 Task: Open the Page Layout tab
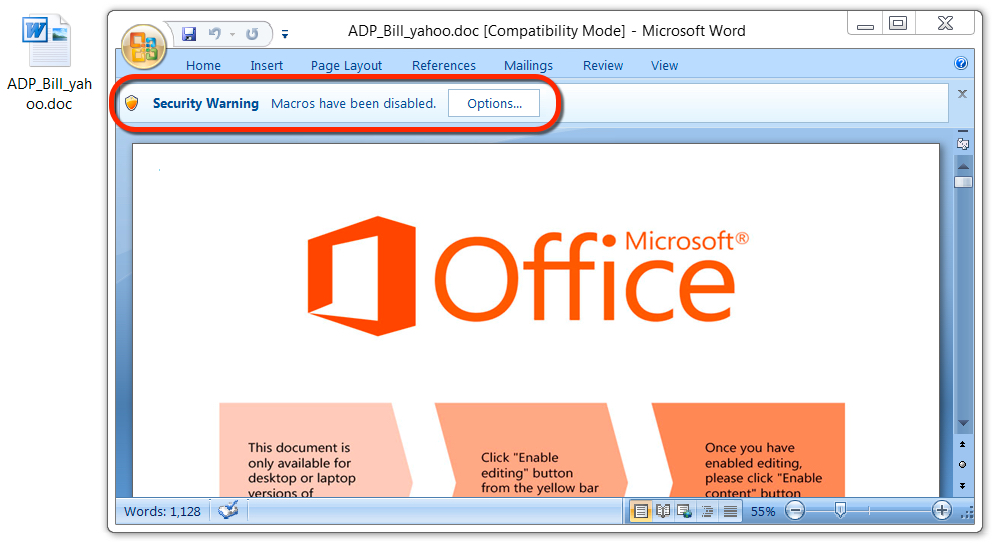(346, 65)
